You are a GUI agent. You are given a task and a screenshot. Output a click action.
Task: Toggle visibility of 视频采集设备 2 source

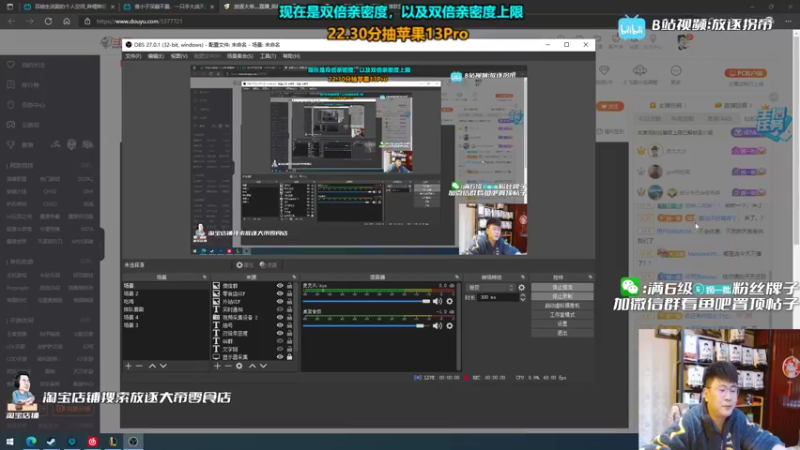tap(280, 317)
